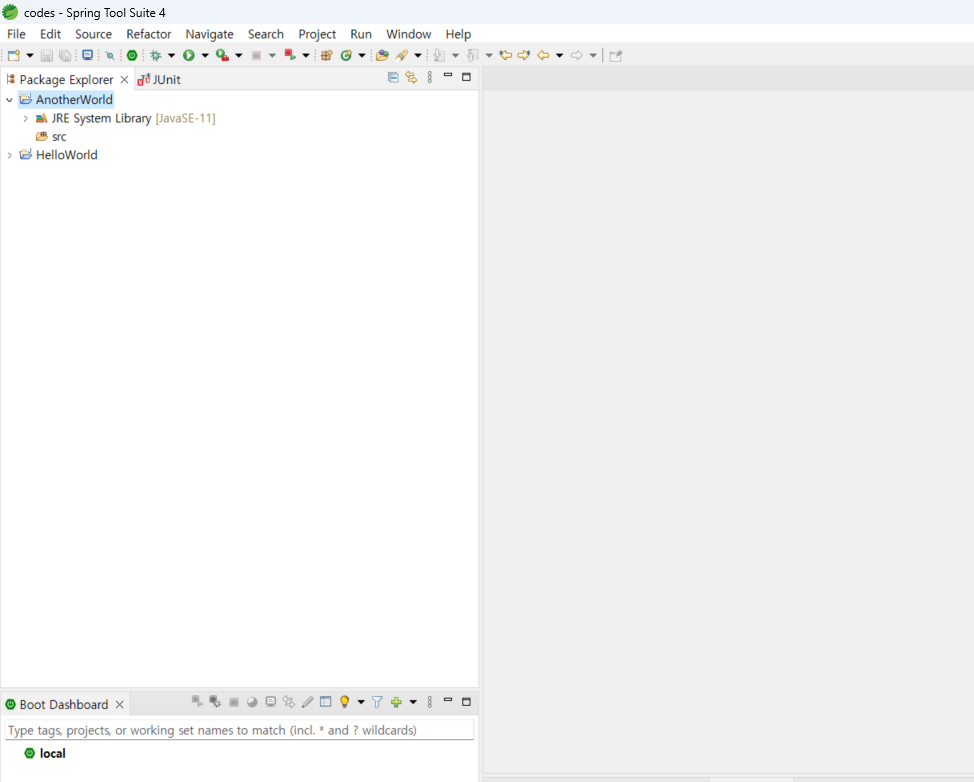974x782 pixels.
Task: Open the light bulb dropdown arrow
Action: 361,702
